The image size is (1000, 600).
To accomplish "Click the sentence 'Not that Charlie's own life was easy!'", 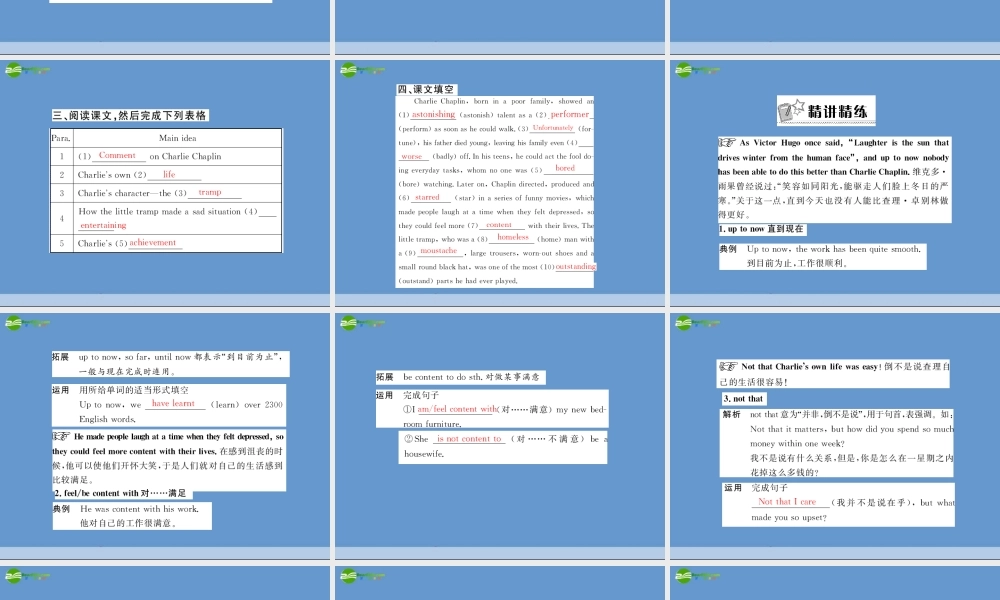I will coord(809,367).
